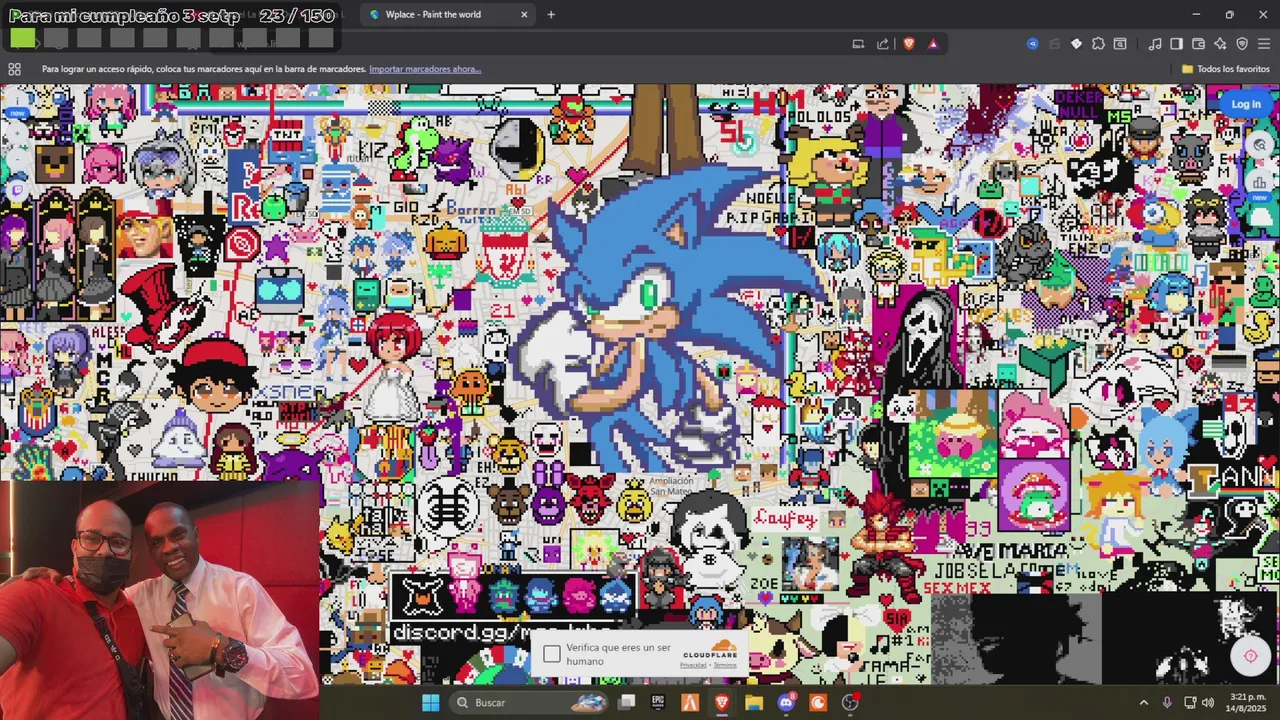Open the bookmarks bar apps grid icon
1280x720 pixels.
(x=14, y=69)
